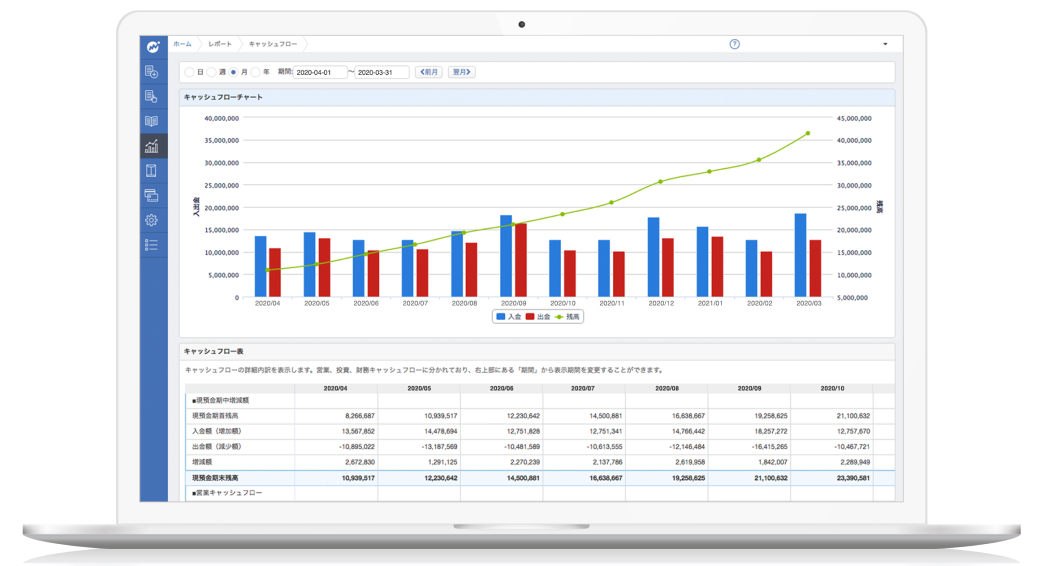1044x566 pixels.
Task: Click the credit card icon in the sidebar
Action: (x=152, y=195)
